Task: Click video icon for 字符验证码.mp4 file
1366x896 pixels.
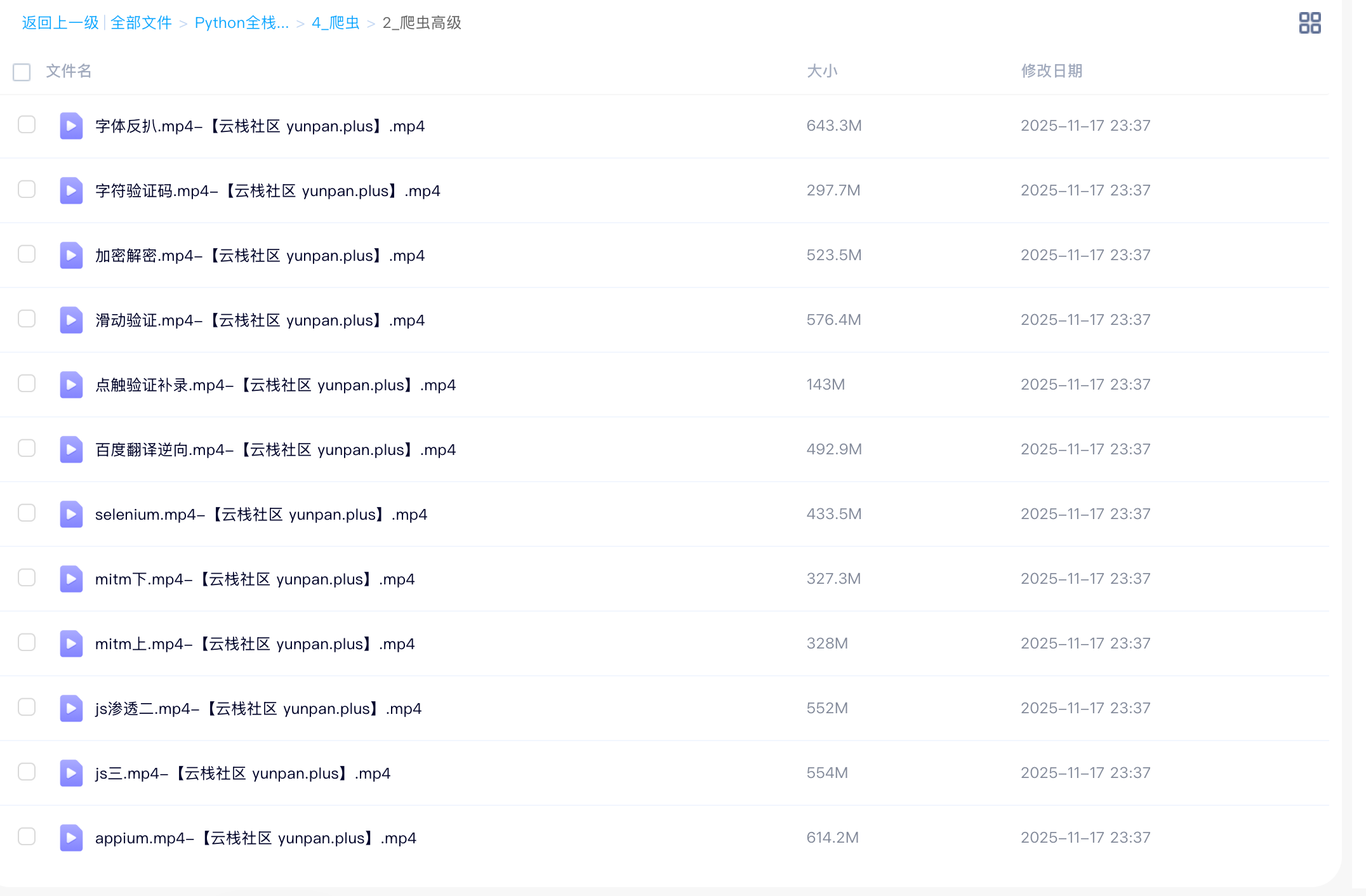Action: pyautogui.click(x=71, y=190)
